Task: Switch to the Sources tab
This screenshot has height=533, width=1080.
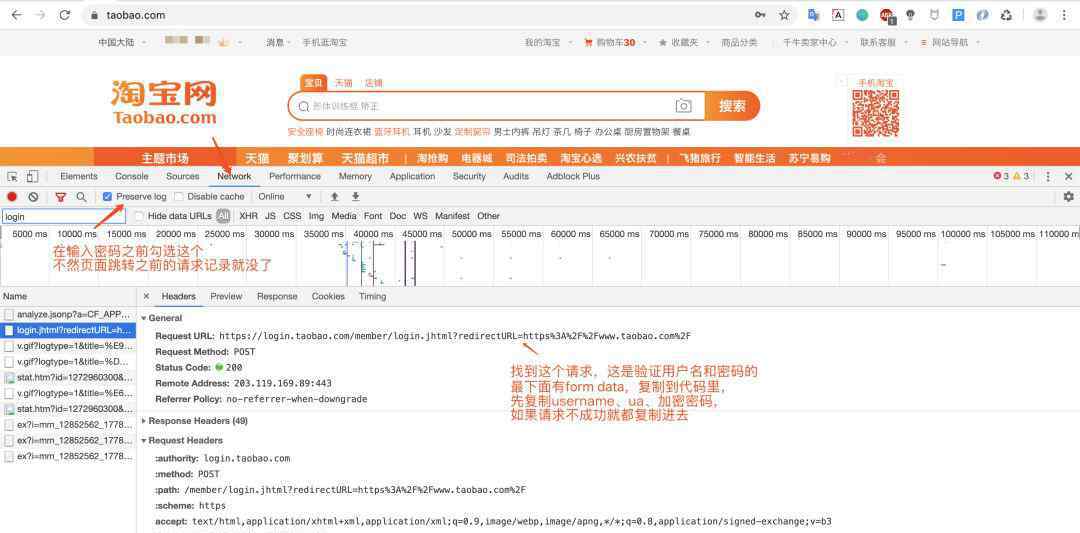Action: [x=183, y=177]
